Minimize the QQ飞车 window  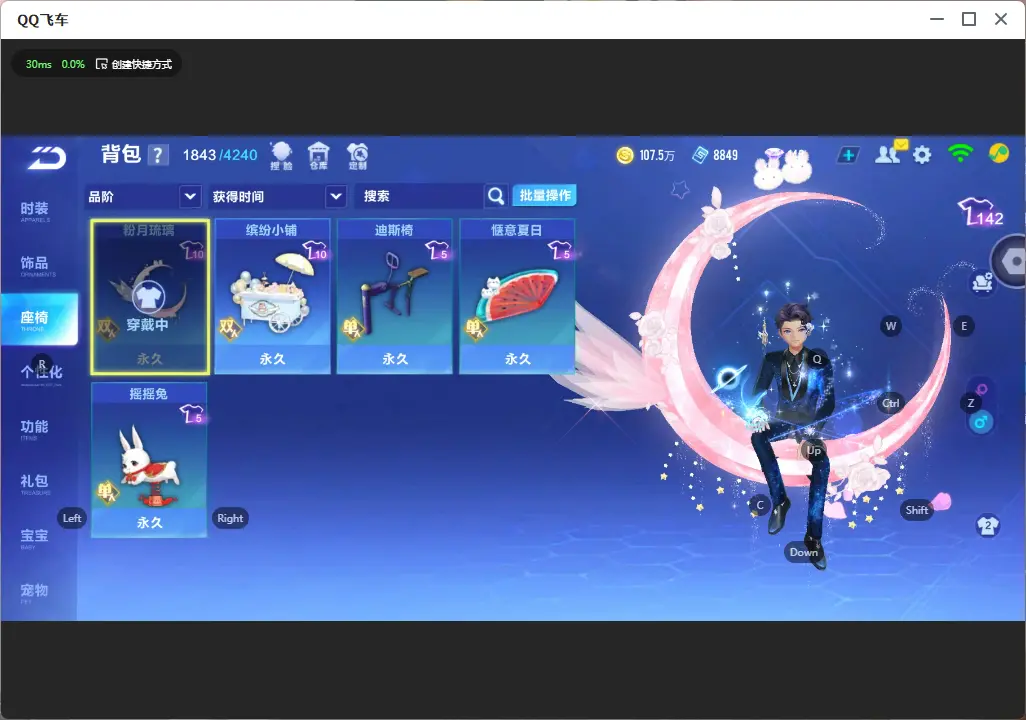pyautogui.click(x=937, y=20)
